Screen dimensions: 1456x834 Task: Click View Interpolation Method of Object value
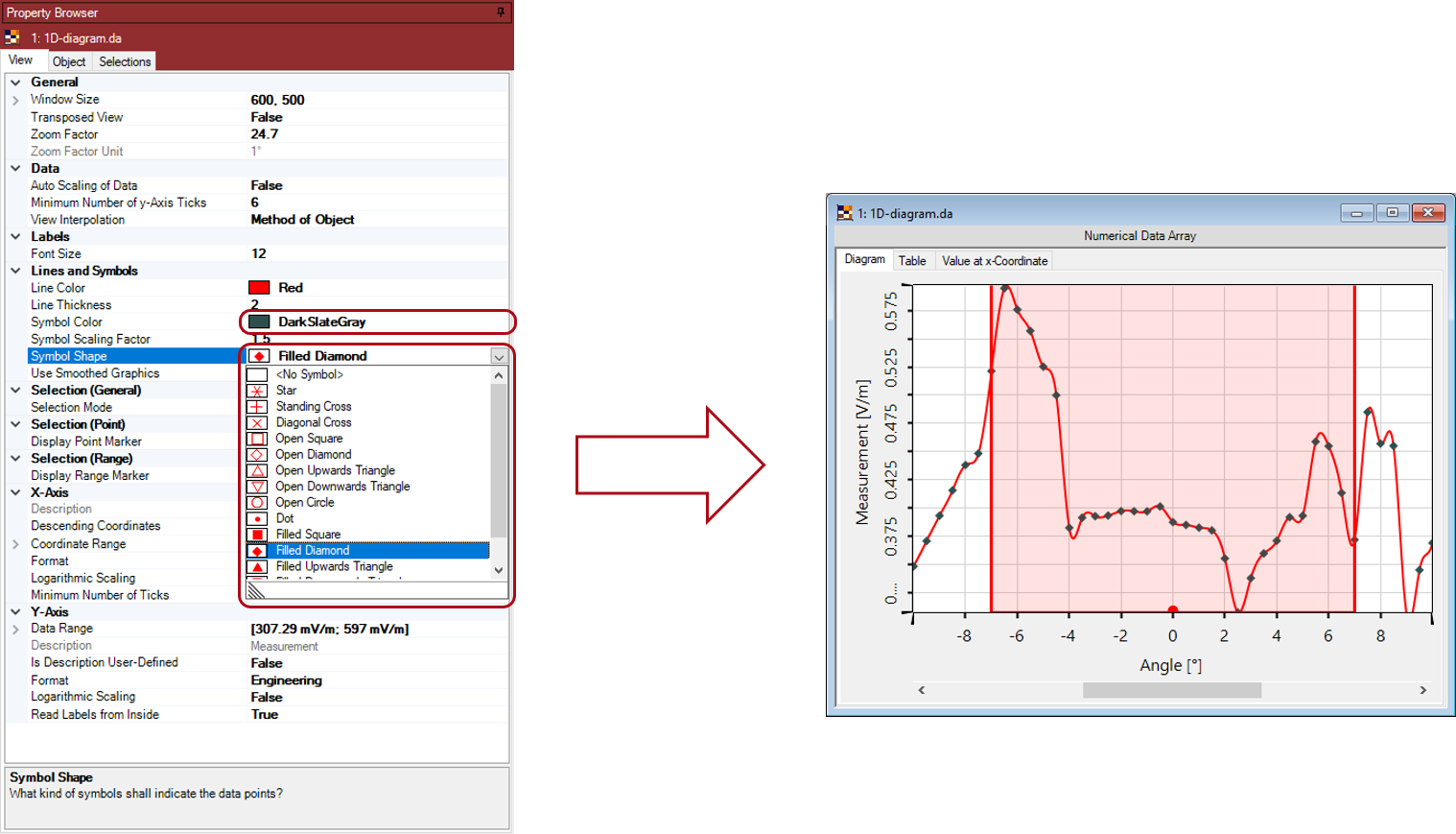click(x=302, y=220)
